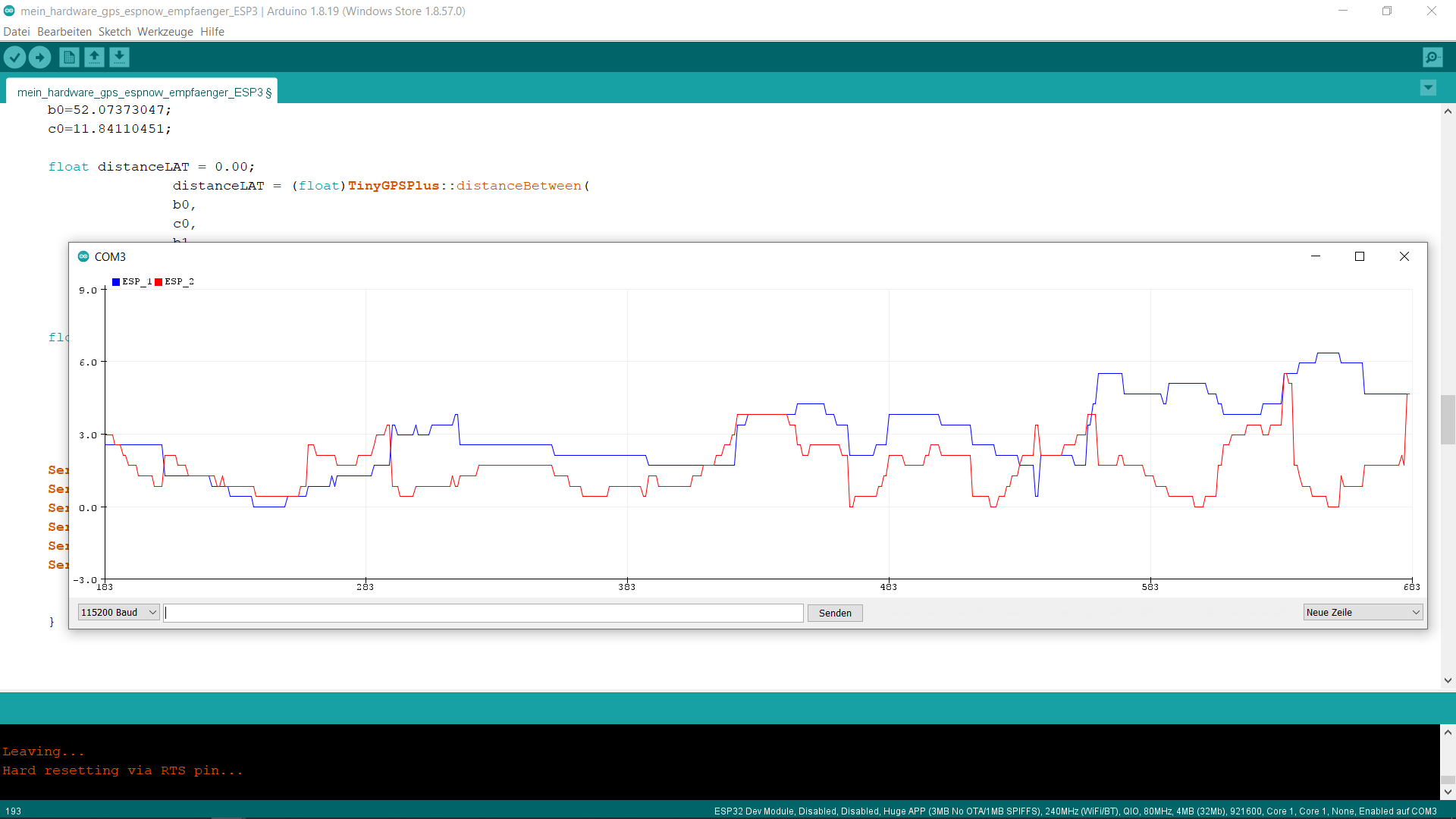Open the Sketch menu
The image size is (1456, 819).
[x=115, y=32]
